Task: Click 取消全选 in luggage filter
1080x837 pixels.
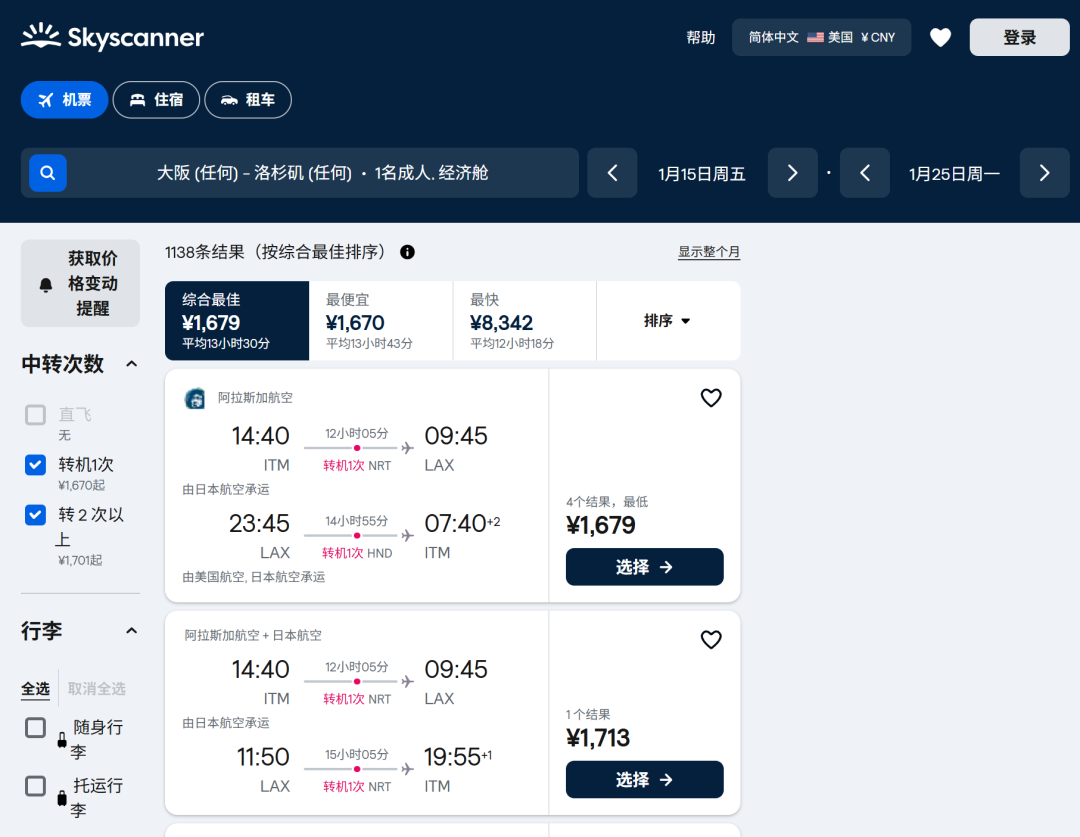Action: pos(96,689)
